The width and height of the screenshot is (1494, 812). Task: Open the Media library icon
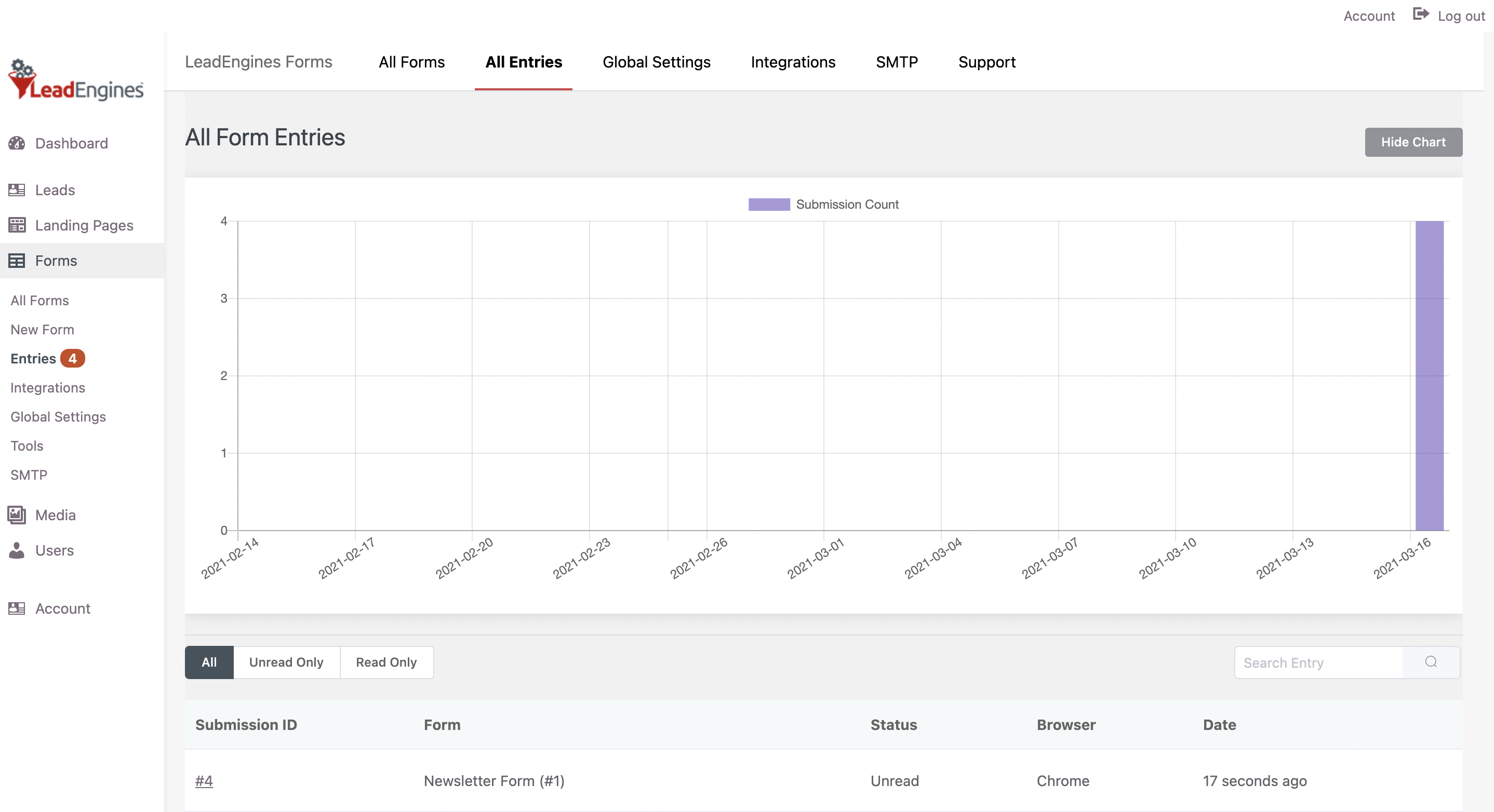(x=16, y=515)
